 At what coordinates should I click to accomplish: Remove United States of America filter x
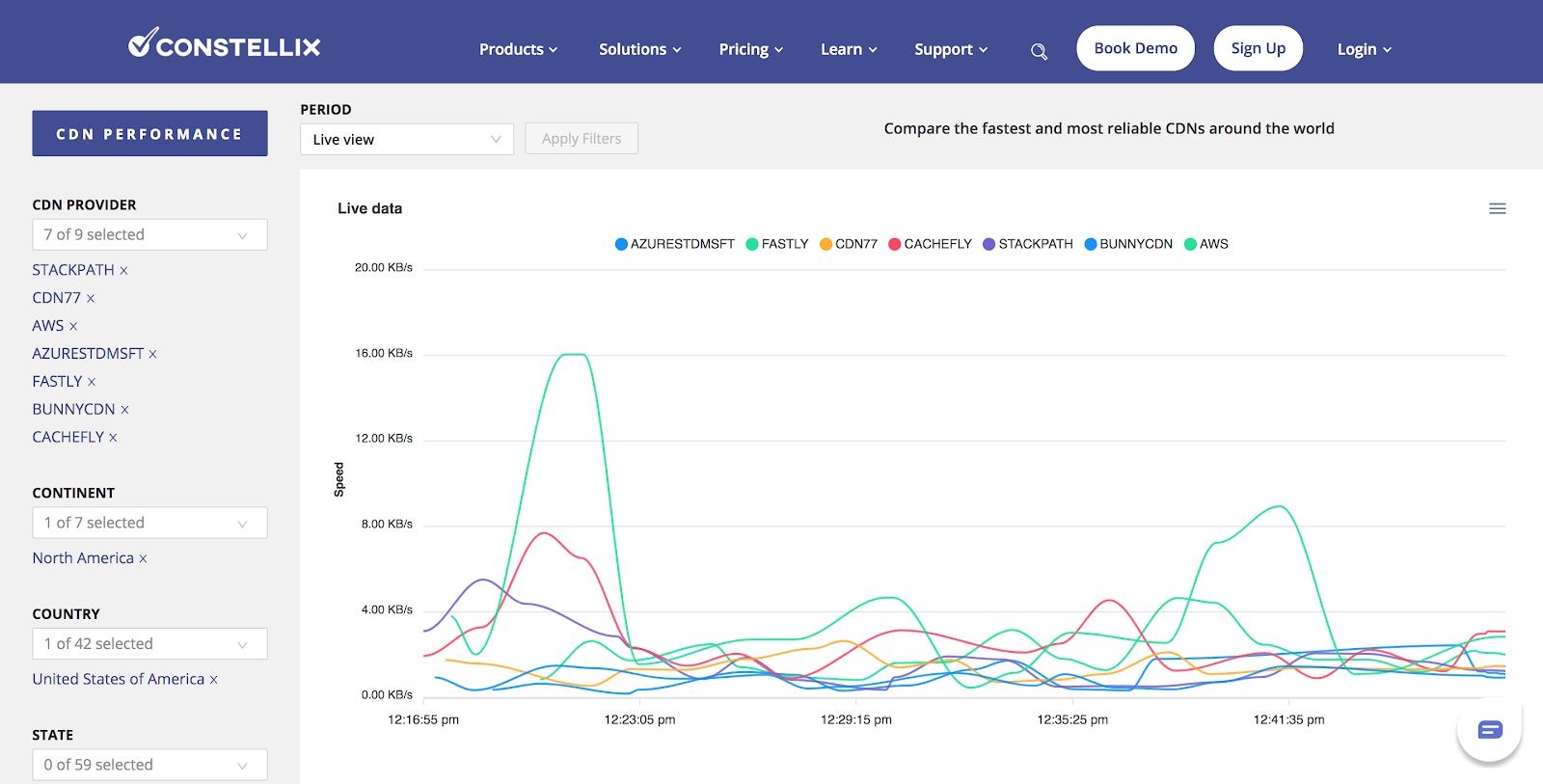(214, 680)
